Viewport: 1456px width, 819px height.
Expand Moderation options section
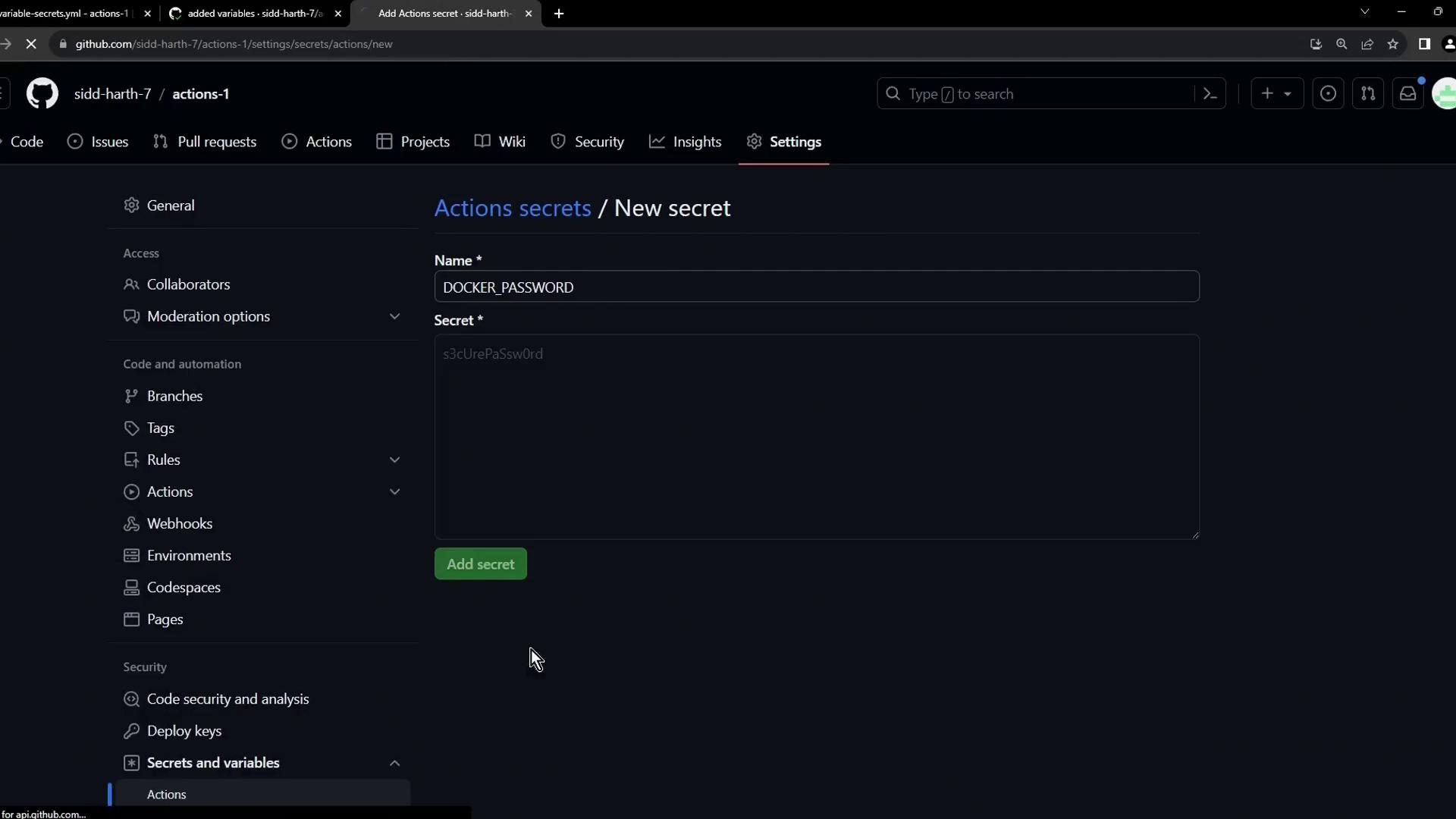point(394,316)
